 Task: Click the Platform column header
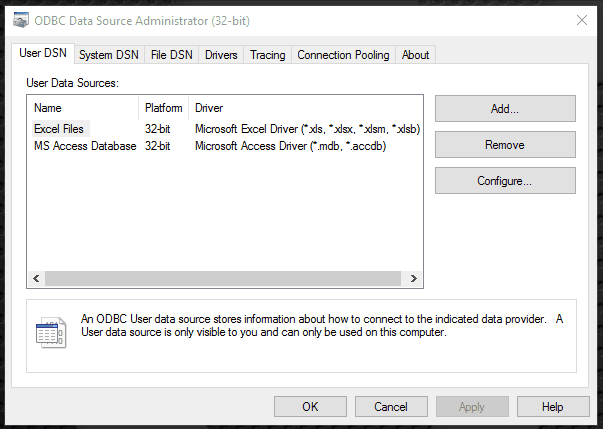click(163, 108)
